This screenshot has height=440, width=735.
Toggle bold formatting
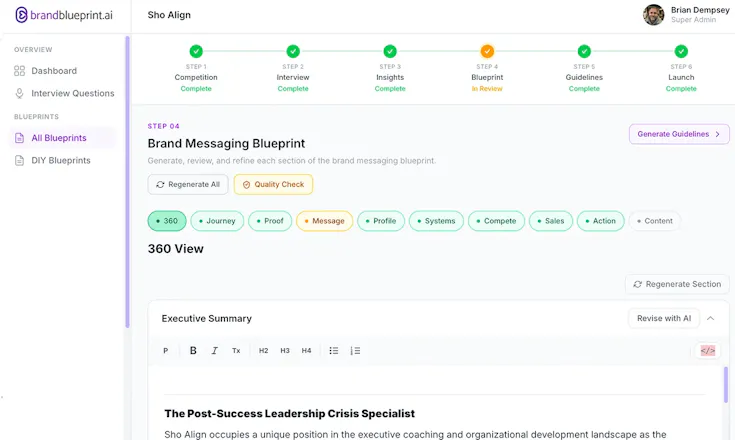(x=193, y=351)
